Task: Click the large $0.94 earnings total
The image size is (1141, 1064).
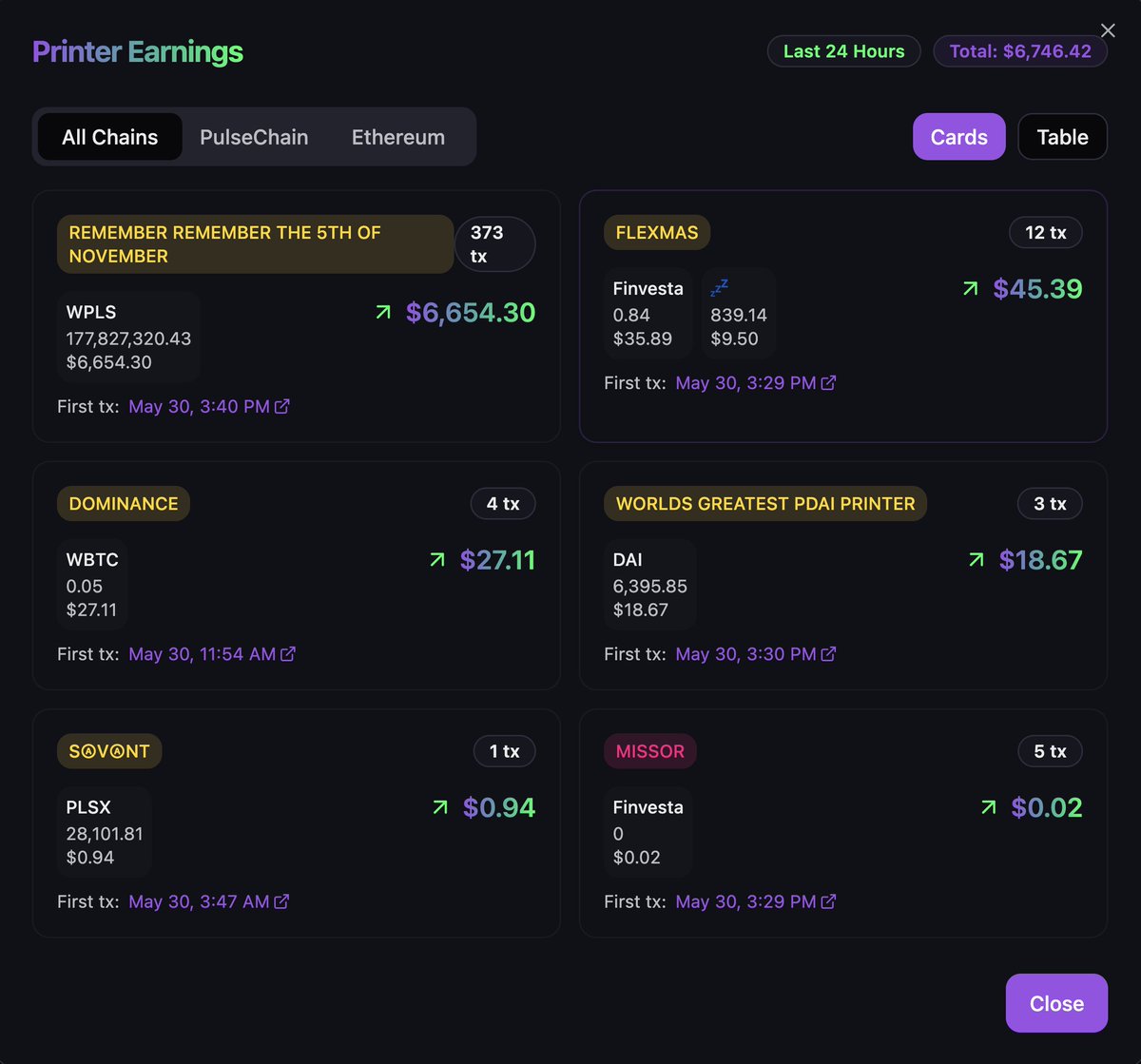Action: 499,806
